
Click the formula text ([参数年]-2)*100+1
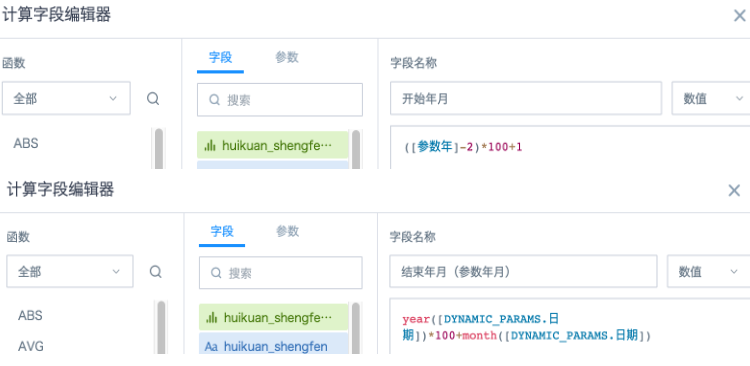tap(463, 146)
